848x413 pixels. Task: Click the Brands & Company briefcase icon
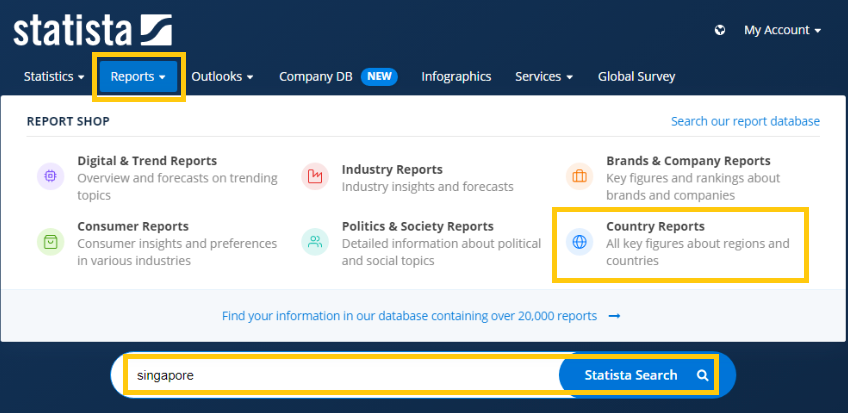tap(579, 176)
